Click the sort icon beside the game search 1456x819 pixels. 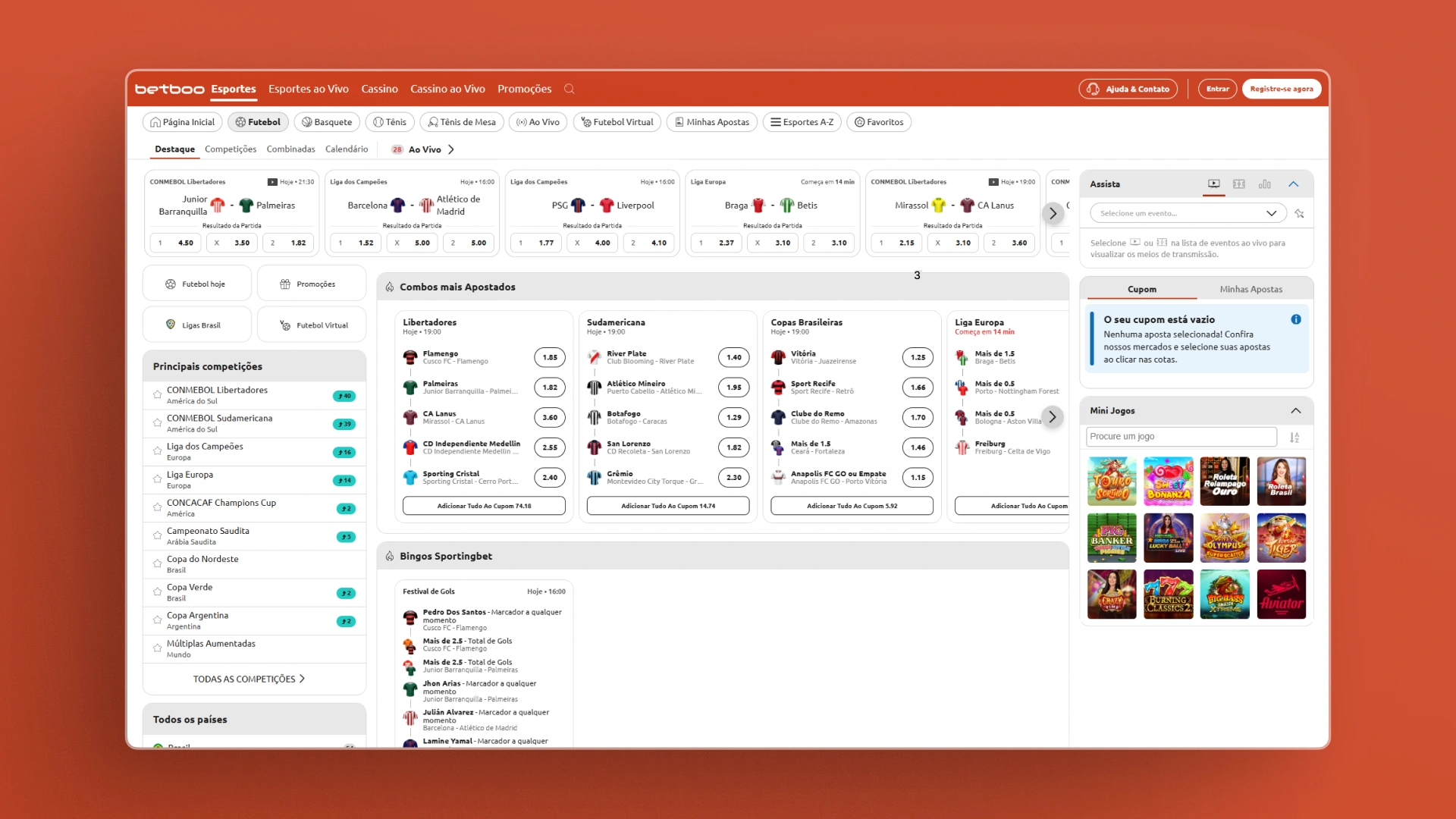pyautogui.click(x=1294, y=438)
